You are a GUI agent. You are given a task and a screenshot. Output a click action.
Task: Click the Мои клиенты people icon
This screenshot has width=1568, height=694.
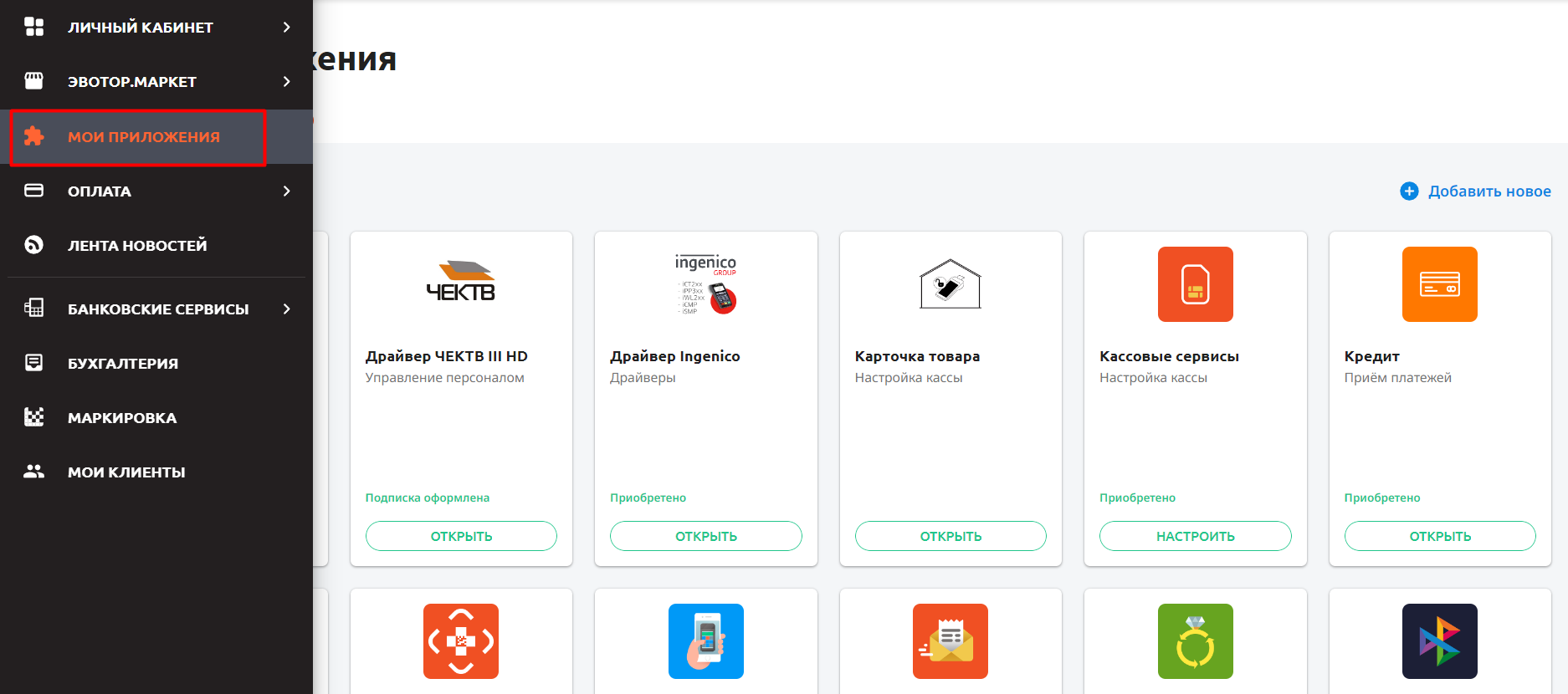[34, 472]
